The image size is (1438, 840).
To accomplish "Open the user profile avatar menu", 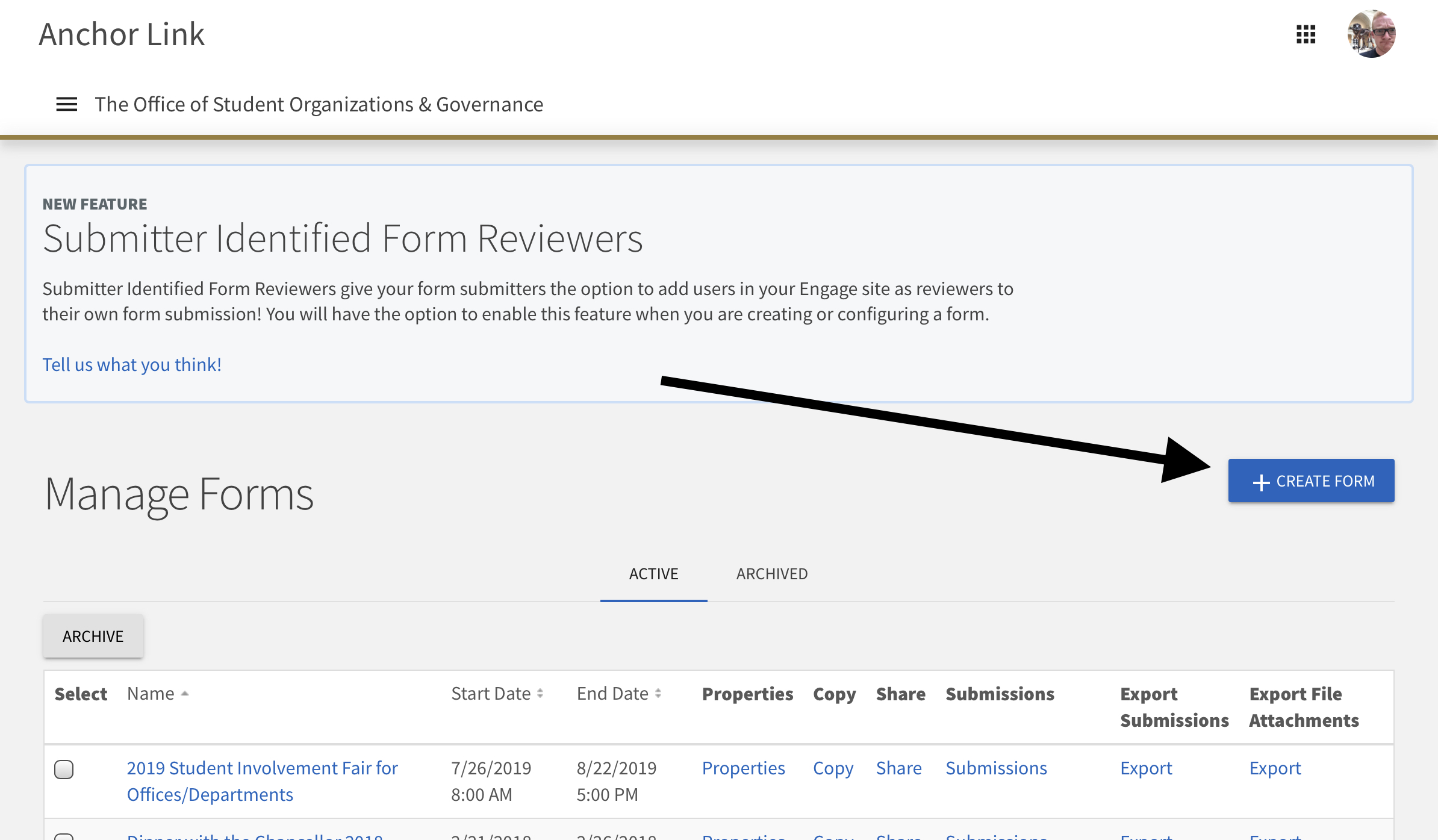I will tap(1371, 34).
